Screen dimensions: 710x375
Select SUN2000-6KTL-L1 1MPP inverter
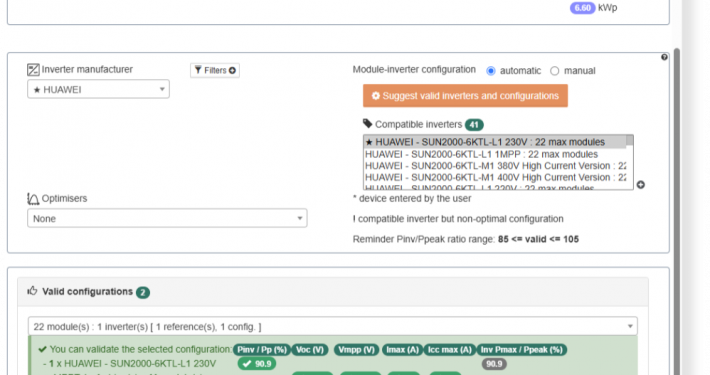point(494,154)
